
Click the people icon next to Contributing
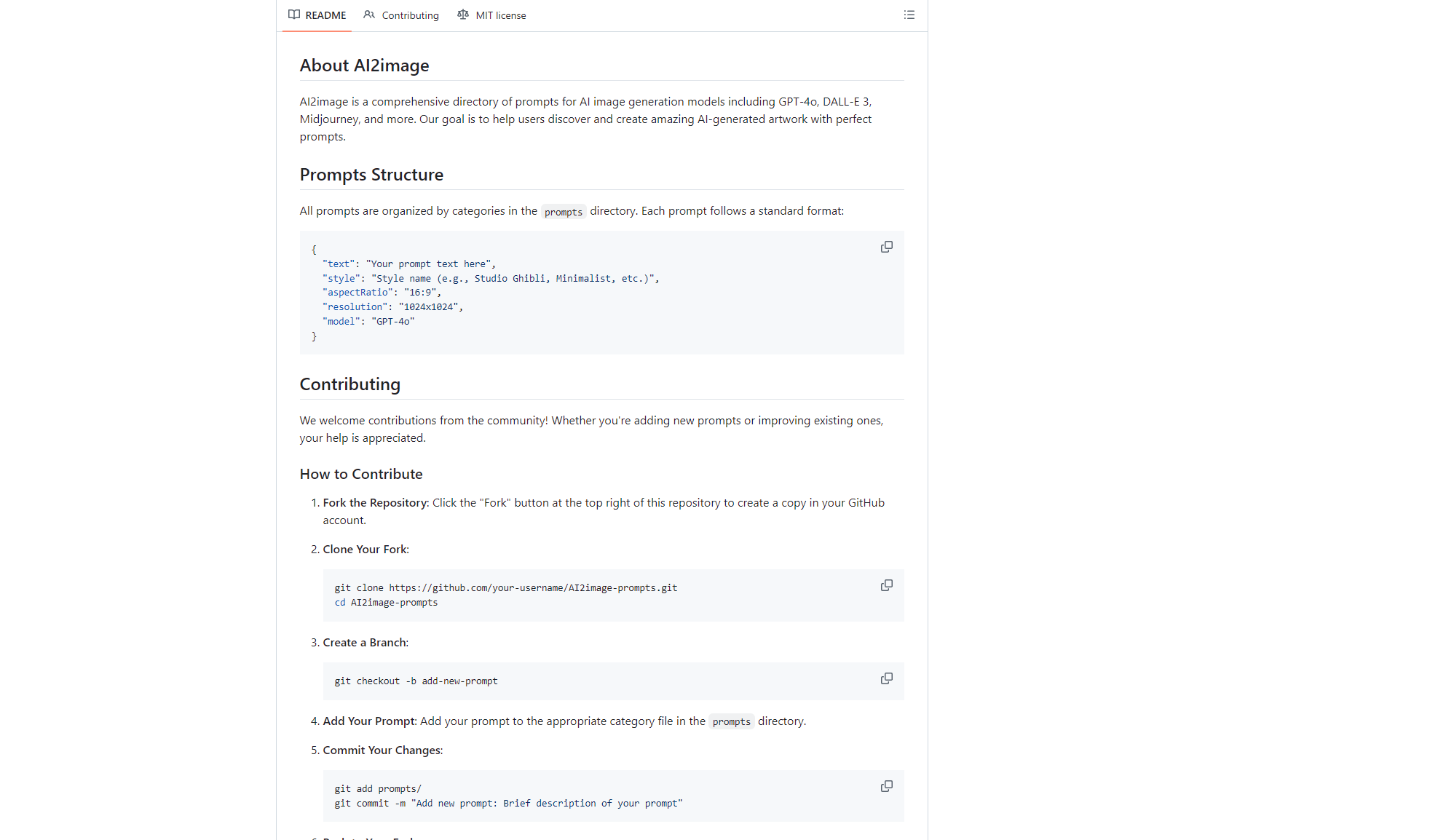coord(369,15)
